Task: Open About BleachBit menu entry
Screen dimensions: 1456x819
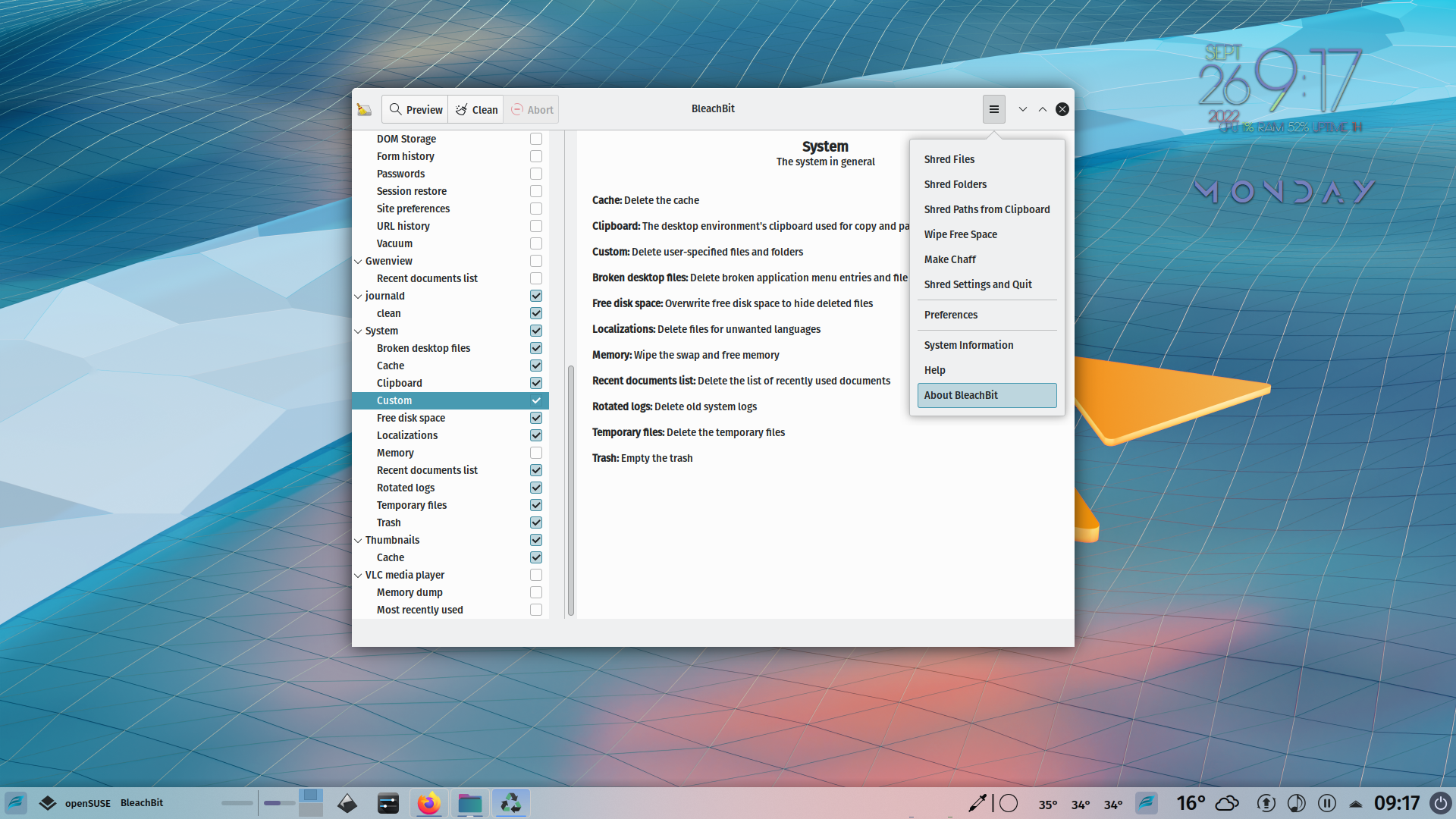Action: [x=987, y=395]
